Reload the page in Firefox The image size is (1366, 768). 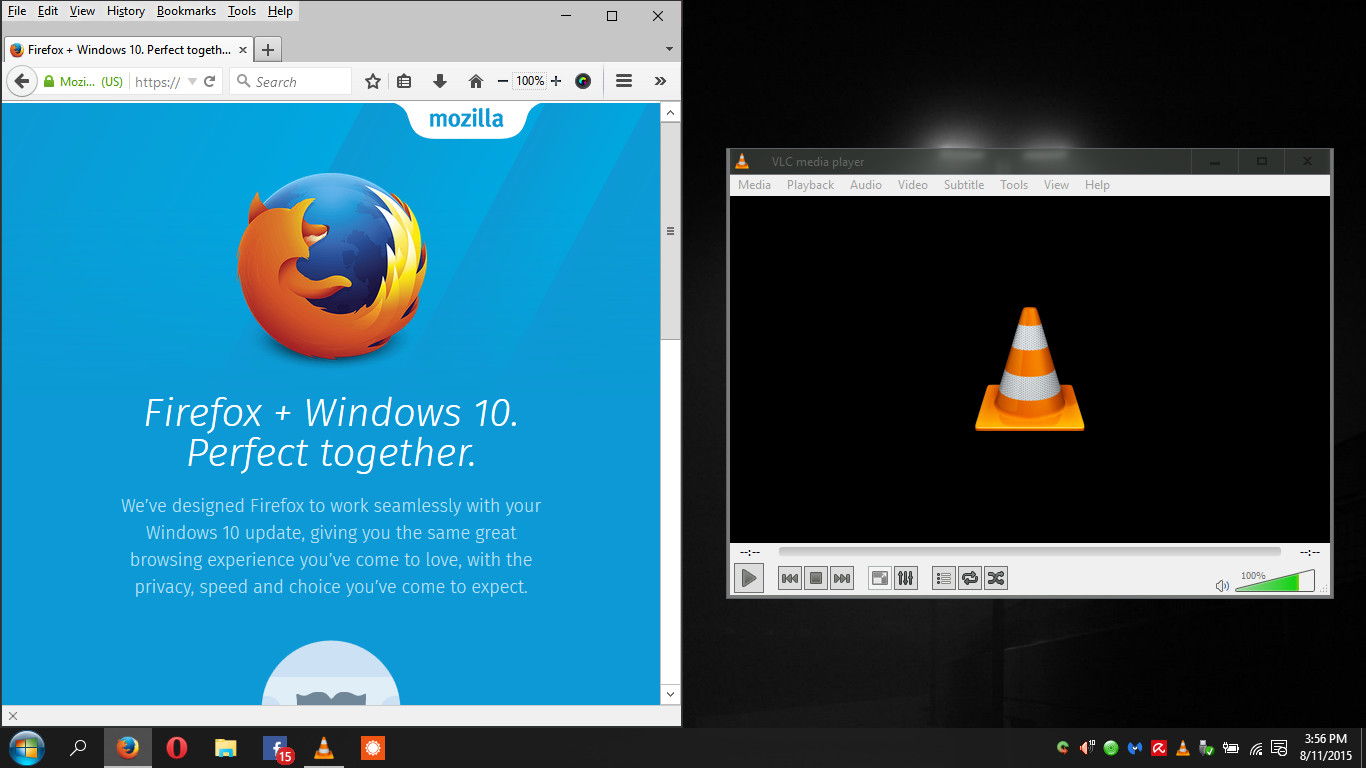click(x=209, y=82)
